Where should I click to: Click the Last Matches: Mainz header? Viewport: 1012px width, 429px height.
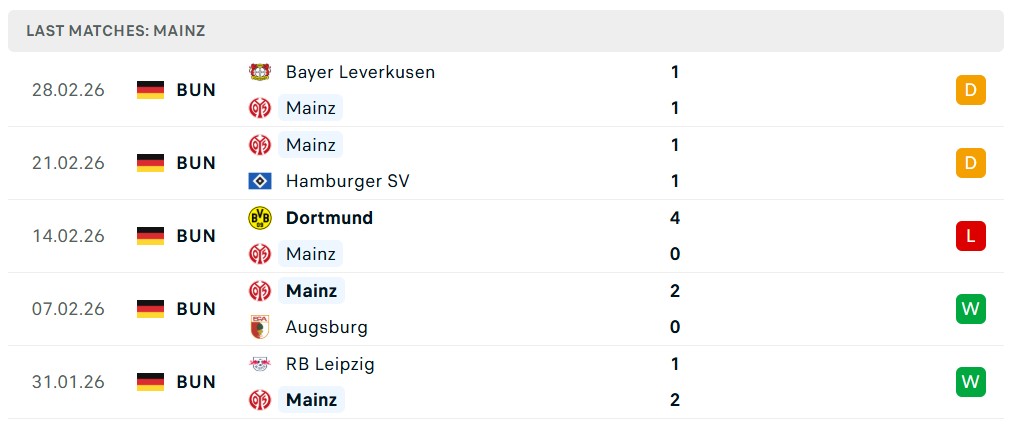(x=116, y=31)
